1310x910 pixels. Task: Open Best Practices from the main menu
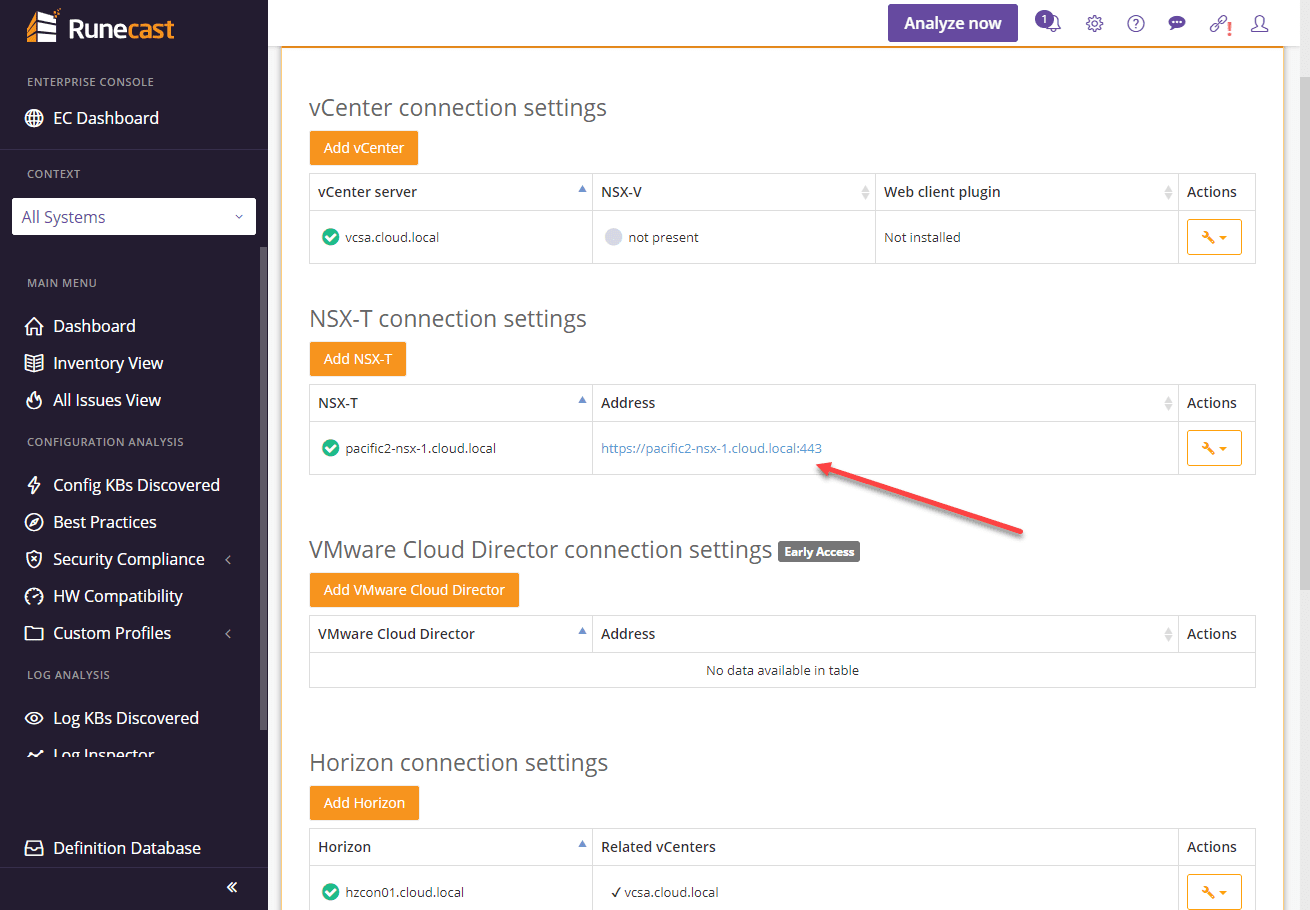pos(104,521)
